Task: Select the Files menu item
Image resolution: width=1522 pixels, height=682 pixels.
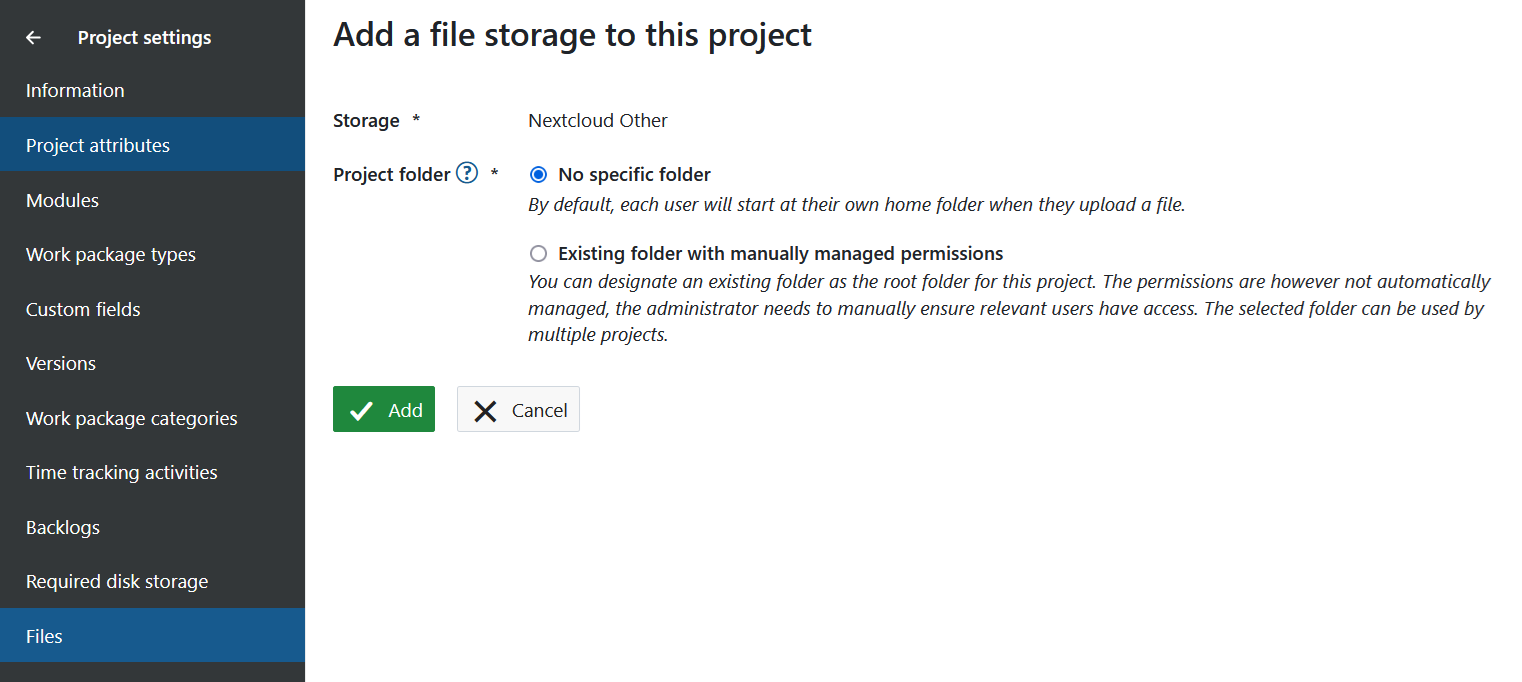Action: [x=44, y=636]
